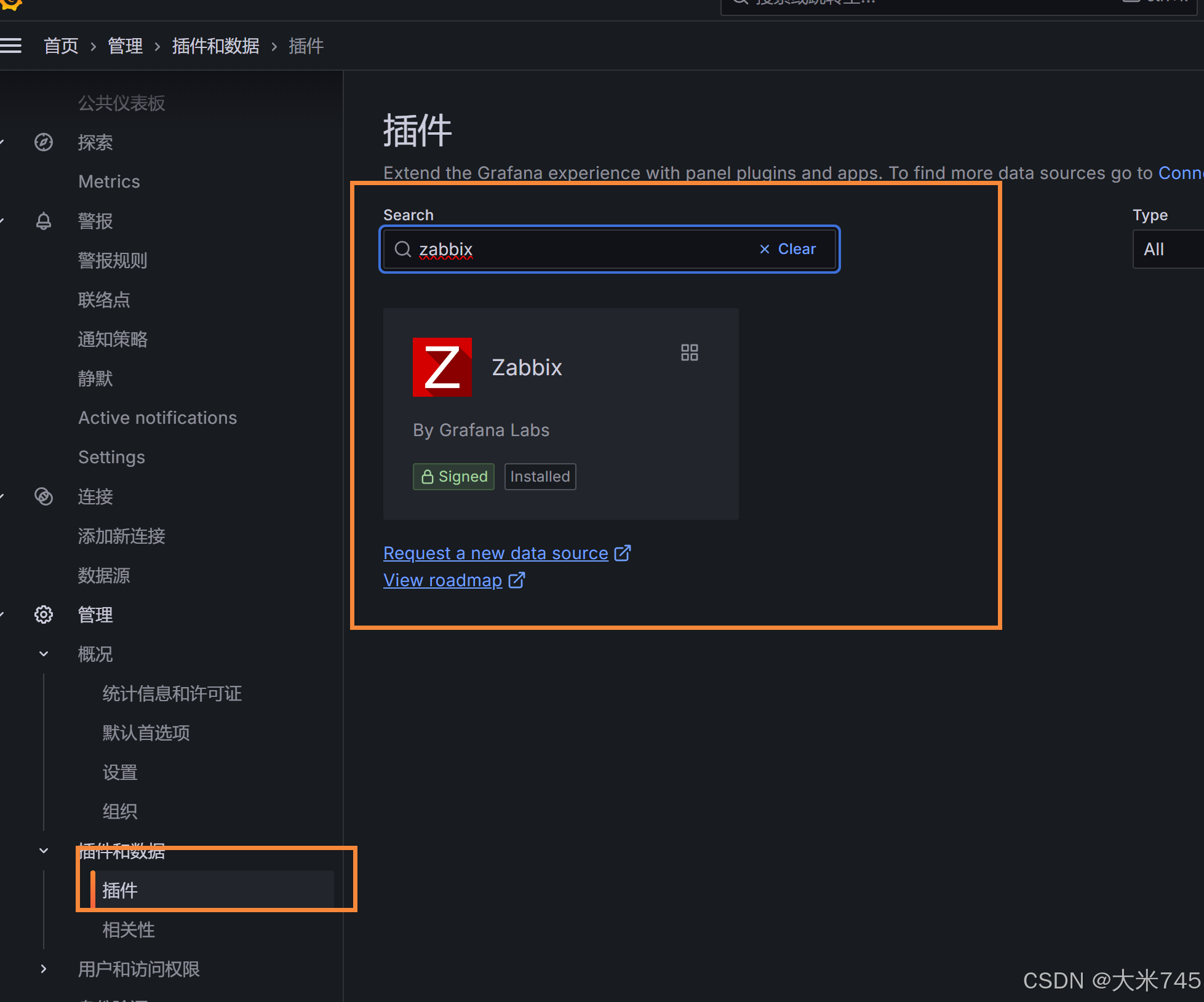Image resolution: width=1204 pixels, height=1002 pixels.
Task: Expand the 用户和访问权限 section
Action: coord(44,969)
